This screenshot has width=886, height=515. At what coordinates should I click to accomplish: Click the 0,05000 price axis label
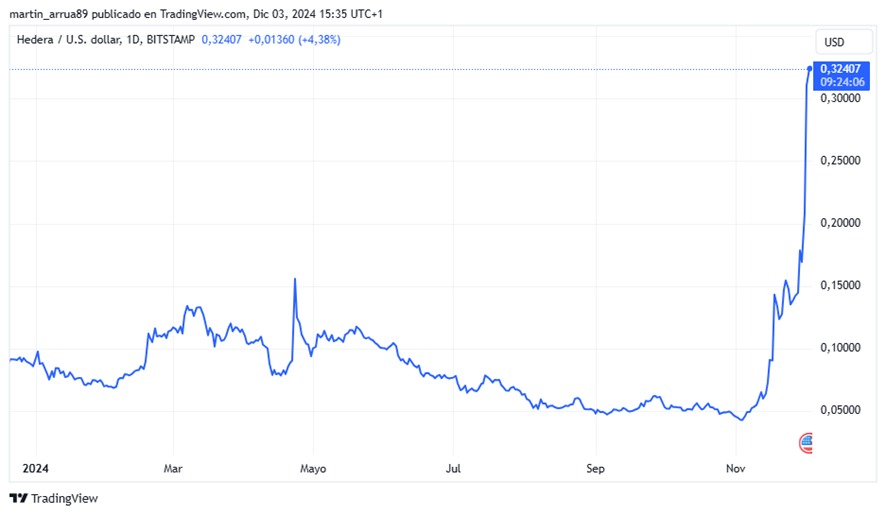coord(841,410)
